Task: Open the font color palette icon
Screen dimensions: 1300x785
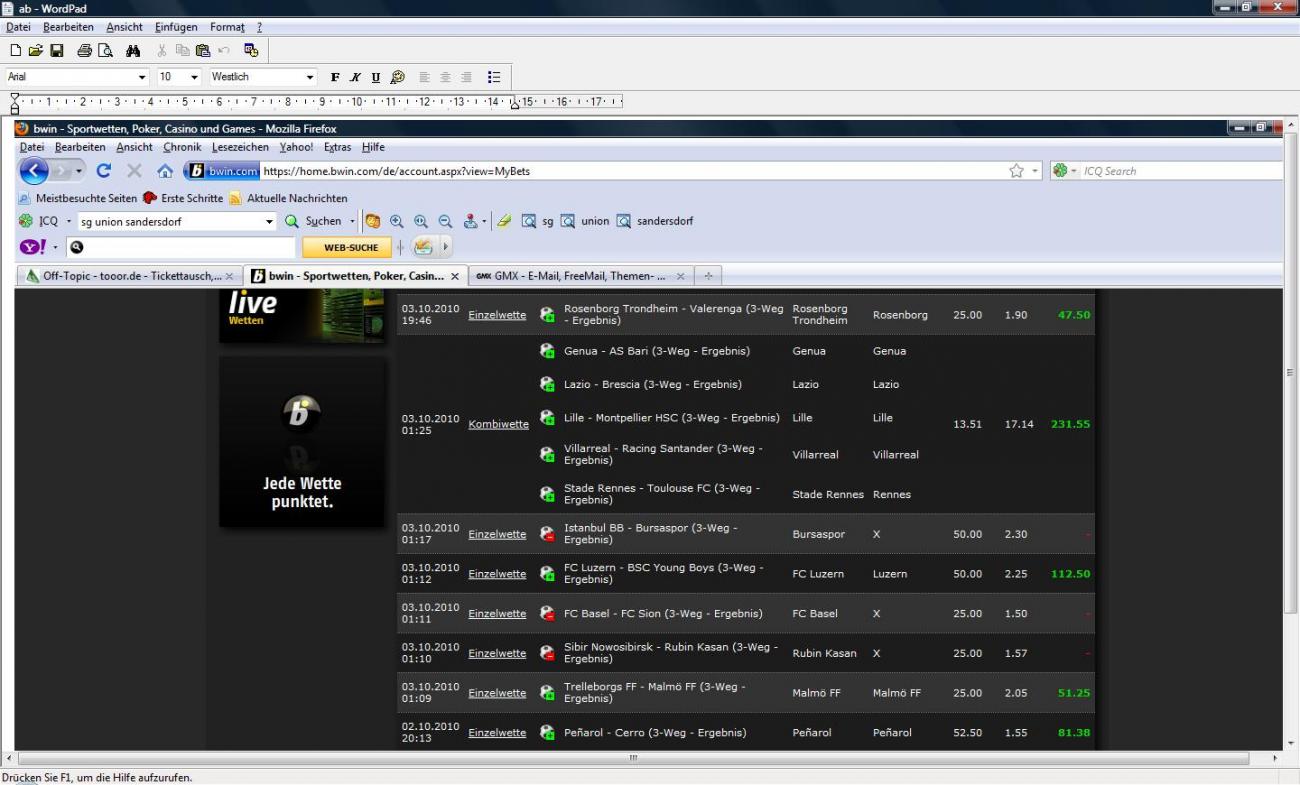Action: coord(397,77)
